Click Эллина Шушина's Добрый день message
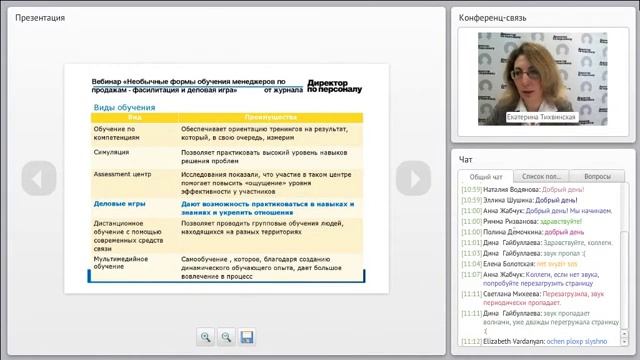 (519, 200)
